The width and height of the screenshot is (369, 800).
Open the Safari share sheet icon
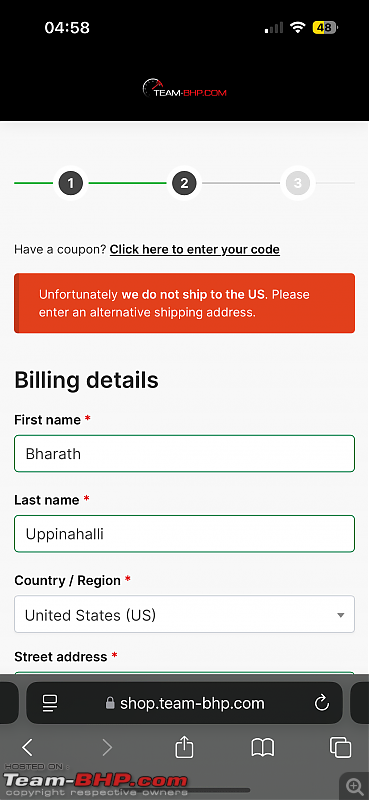coord(184,747)
